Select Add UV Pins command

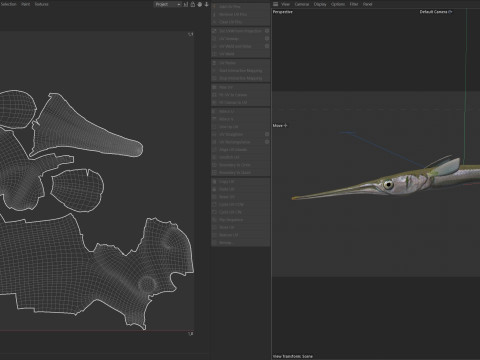tap(241, 7)
